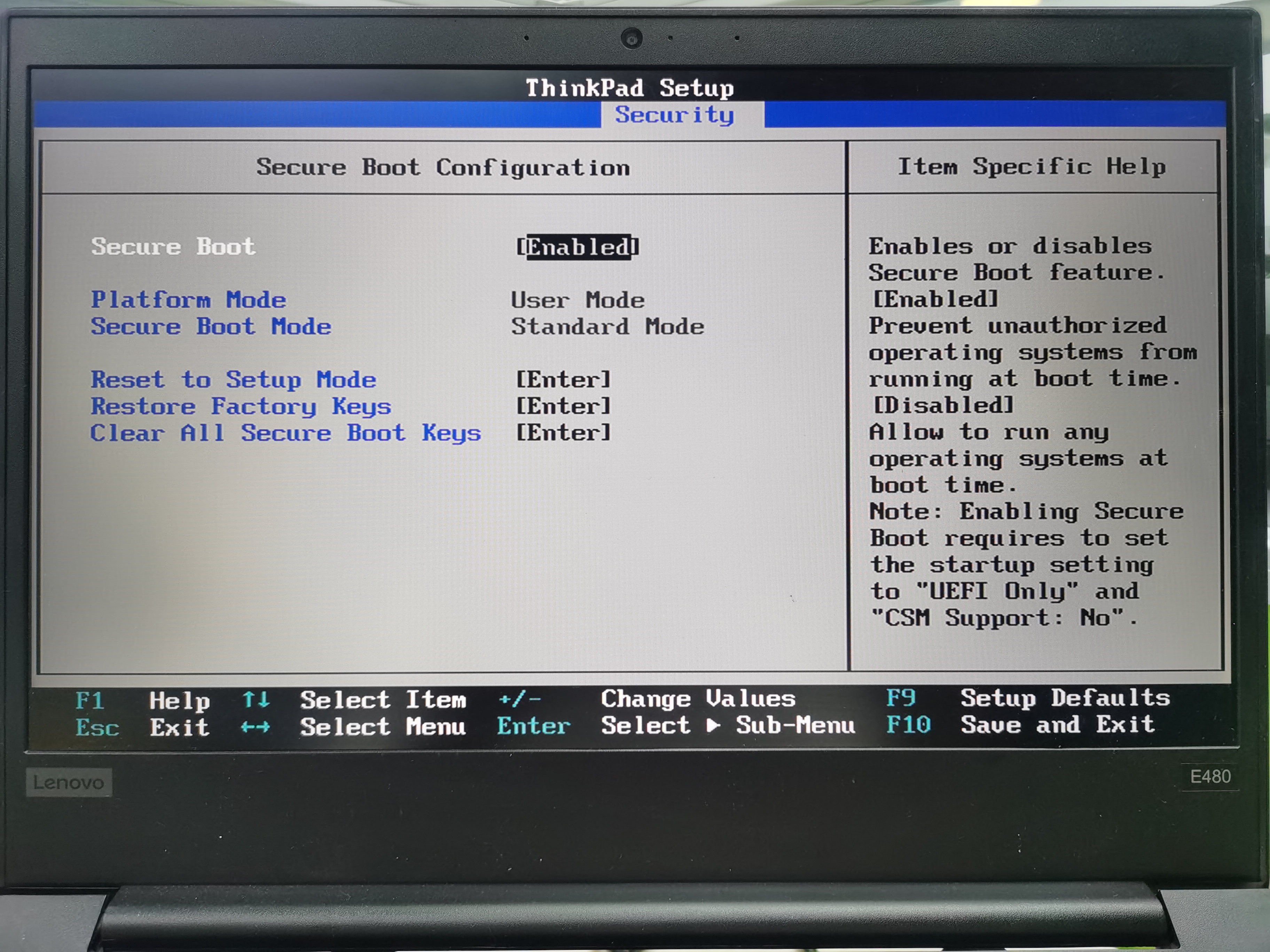Image resolution: width=1270 pixels, height=952 pixels.
Task: Click the Enter Select Sub-Menu hint
Action: tap(676, 726)
